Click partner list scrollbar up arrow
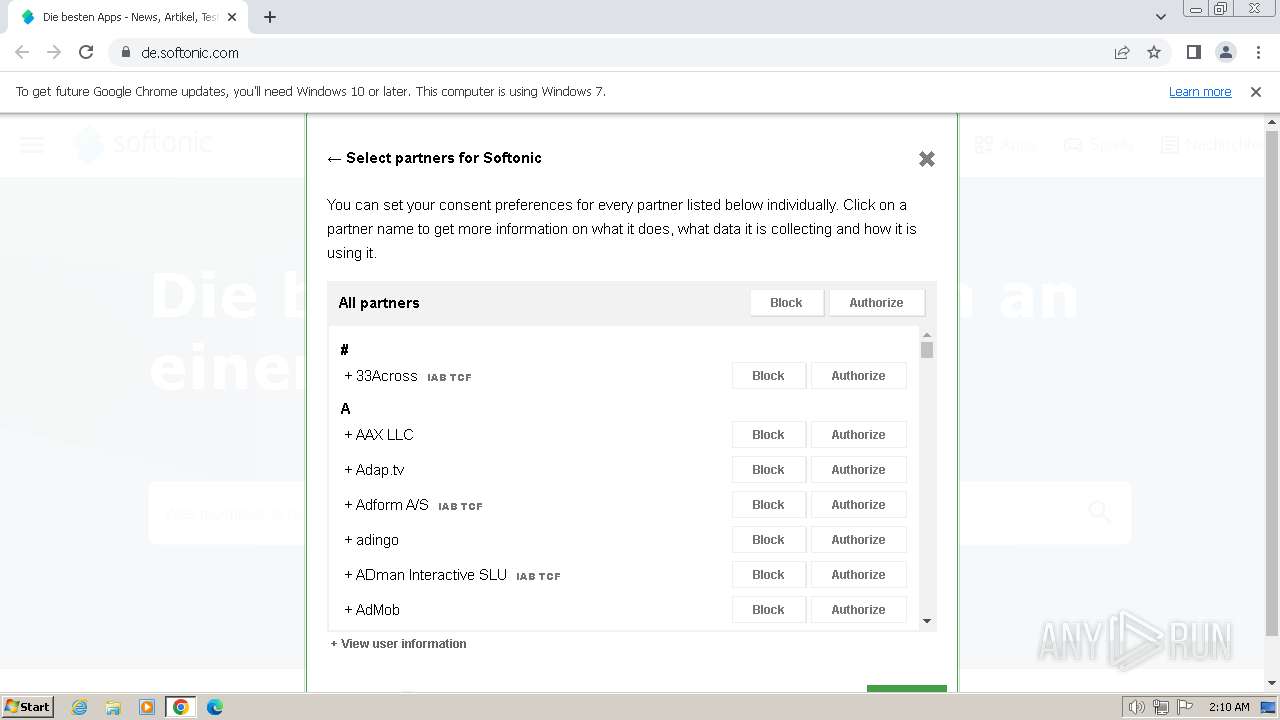The width and height of the screenshot is (1280, 720). pyautogui.click(x=927, y=335)
